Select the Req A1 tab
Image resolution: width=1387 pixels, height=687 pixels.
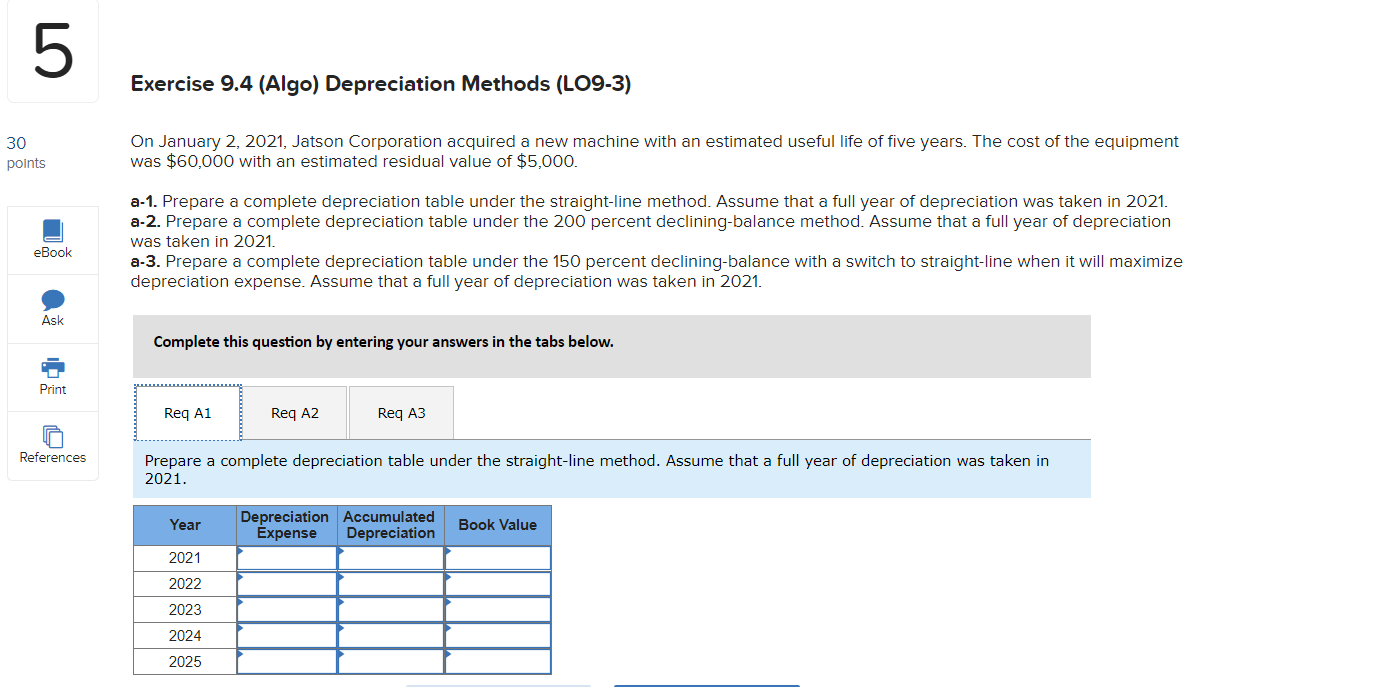[187, 412]
